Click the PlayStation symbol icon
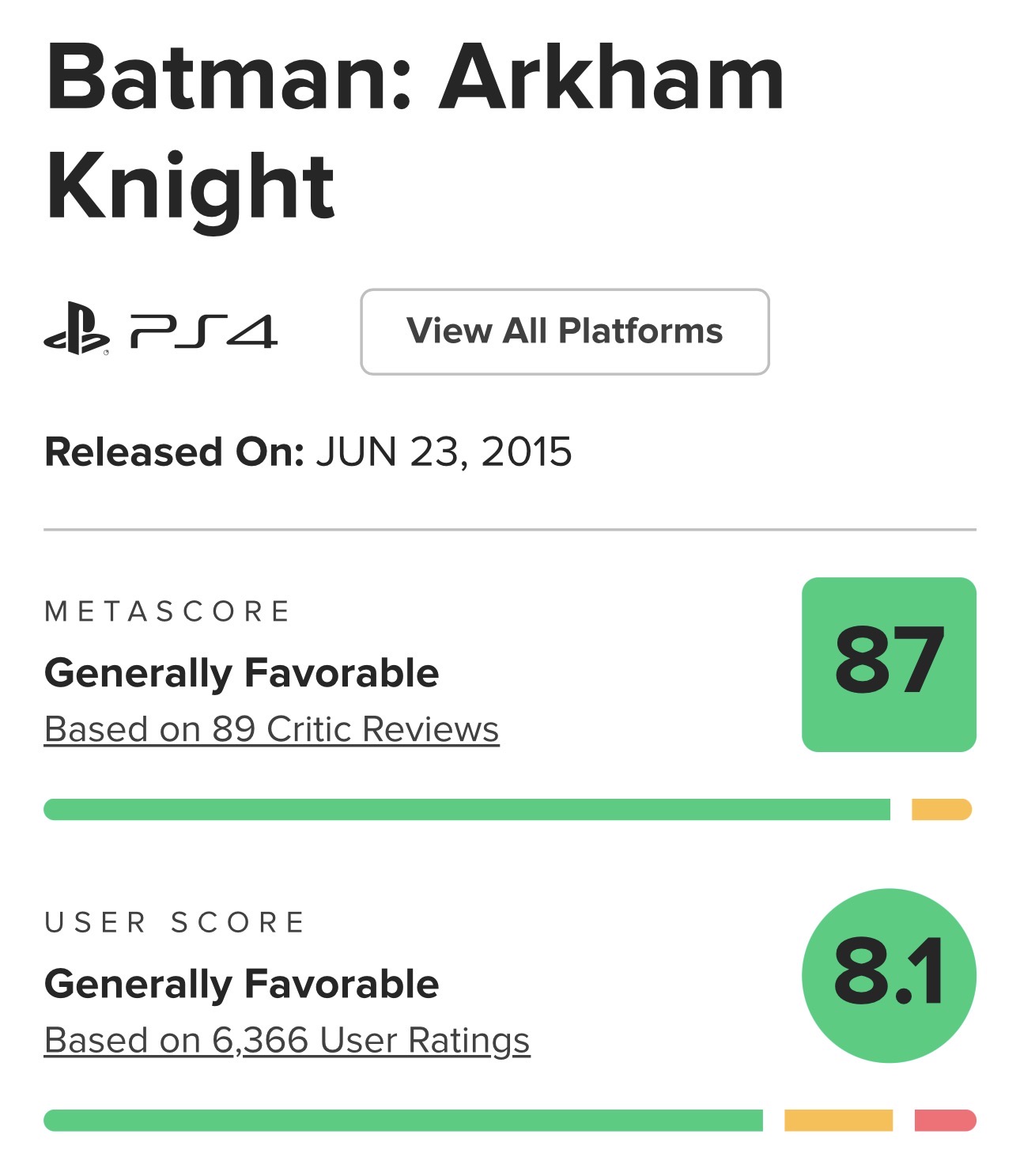 click(77, 329)
